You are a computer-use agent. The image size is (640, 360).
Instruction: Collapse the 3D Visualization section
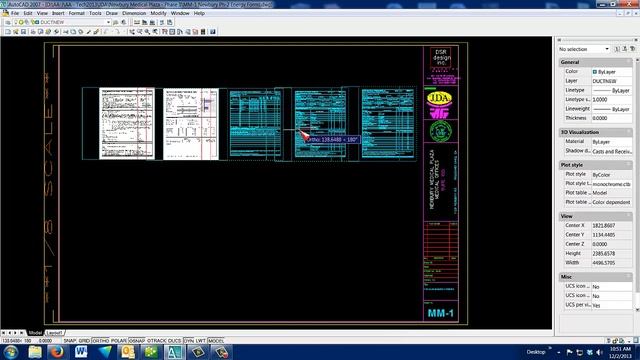(x=629, y=132)
